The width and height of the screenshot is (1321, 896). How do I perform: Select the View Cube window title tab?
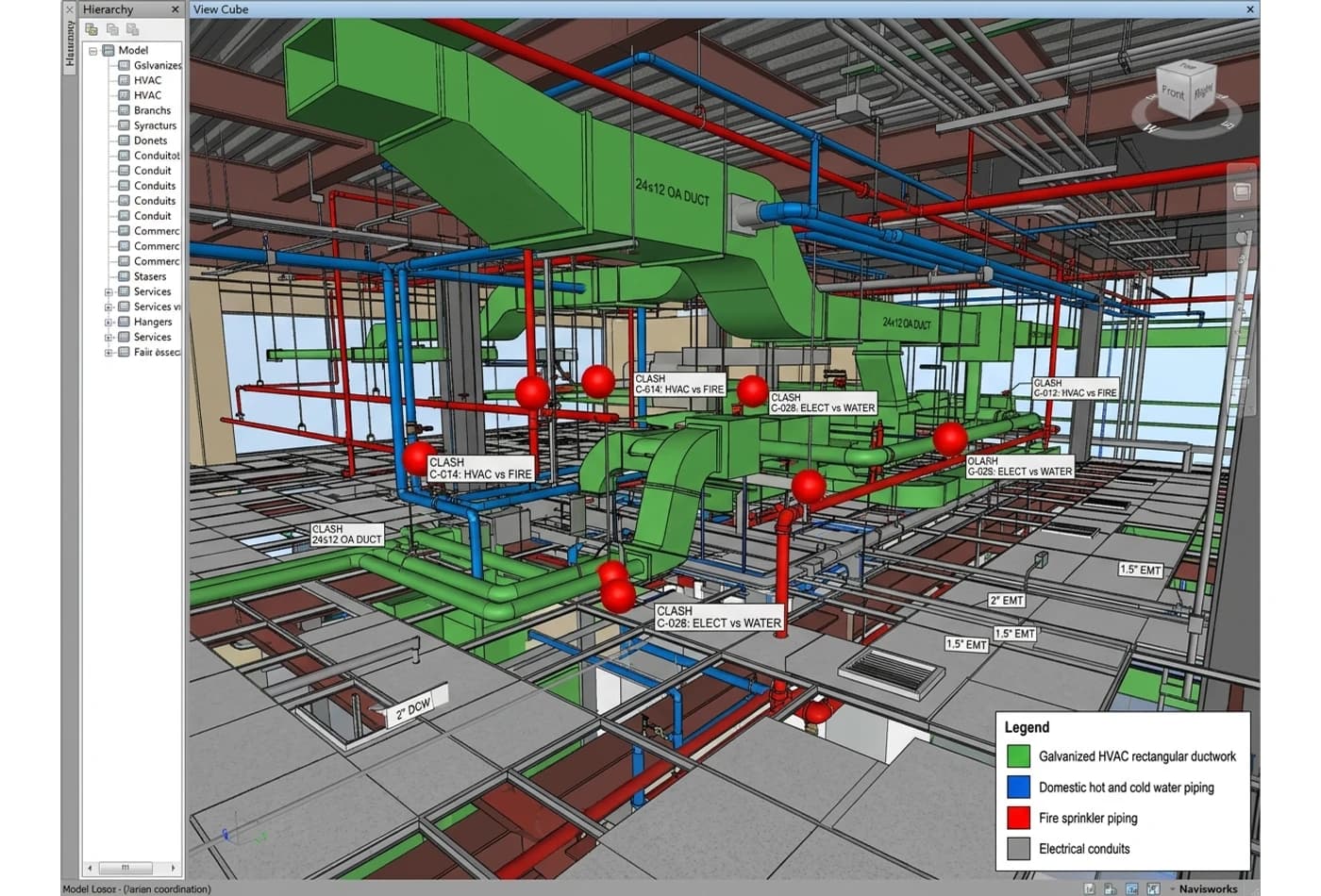click(x=221, y=9)
